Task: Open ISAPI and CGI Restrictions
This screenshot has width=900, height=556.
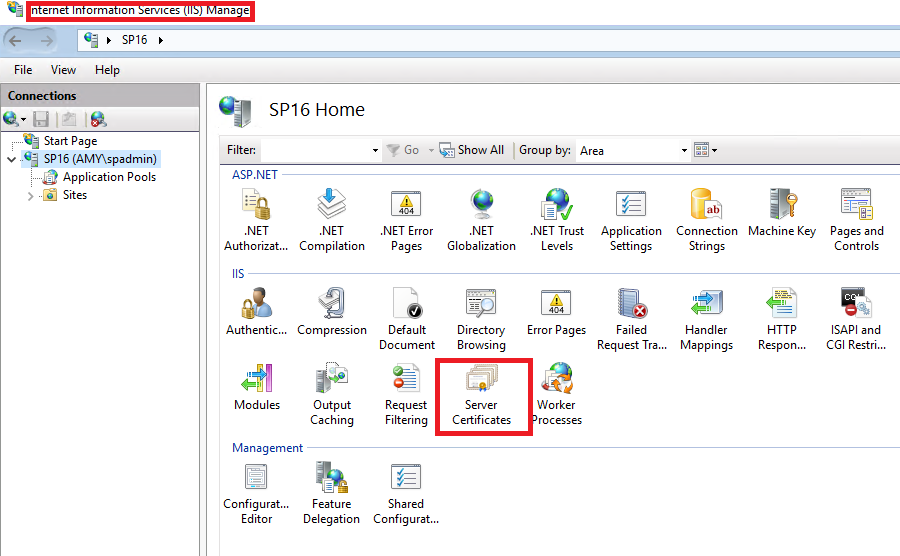Action: (x=856, y=320)
